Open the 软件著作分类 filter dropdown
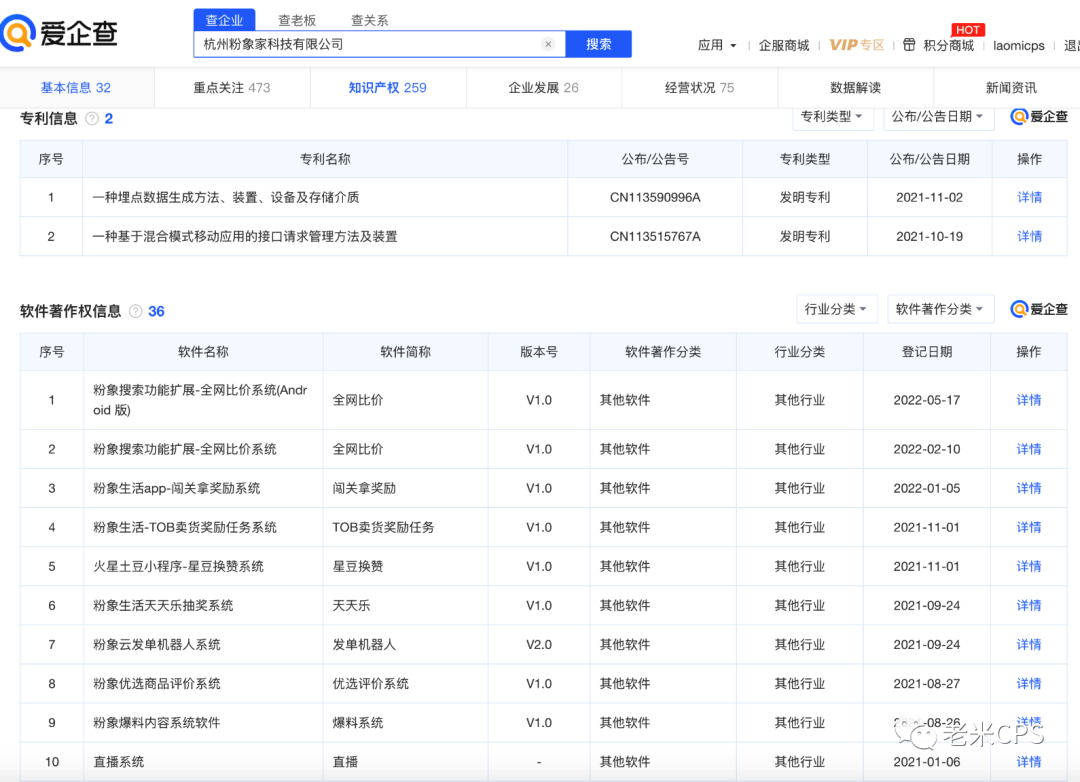Screen dimensions: 1080x782 point(940,309)
